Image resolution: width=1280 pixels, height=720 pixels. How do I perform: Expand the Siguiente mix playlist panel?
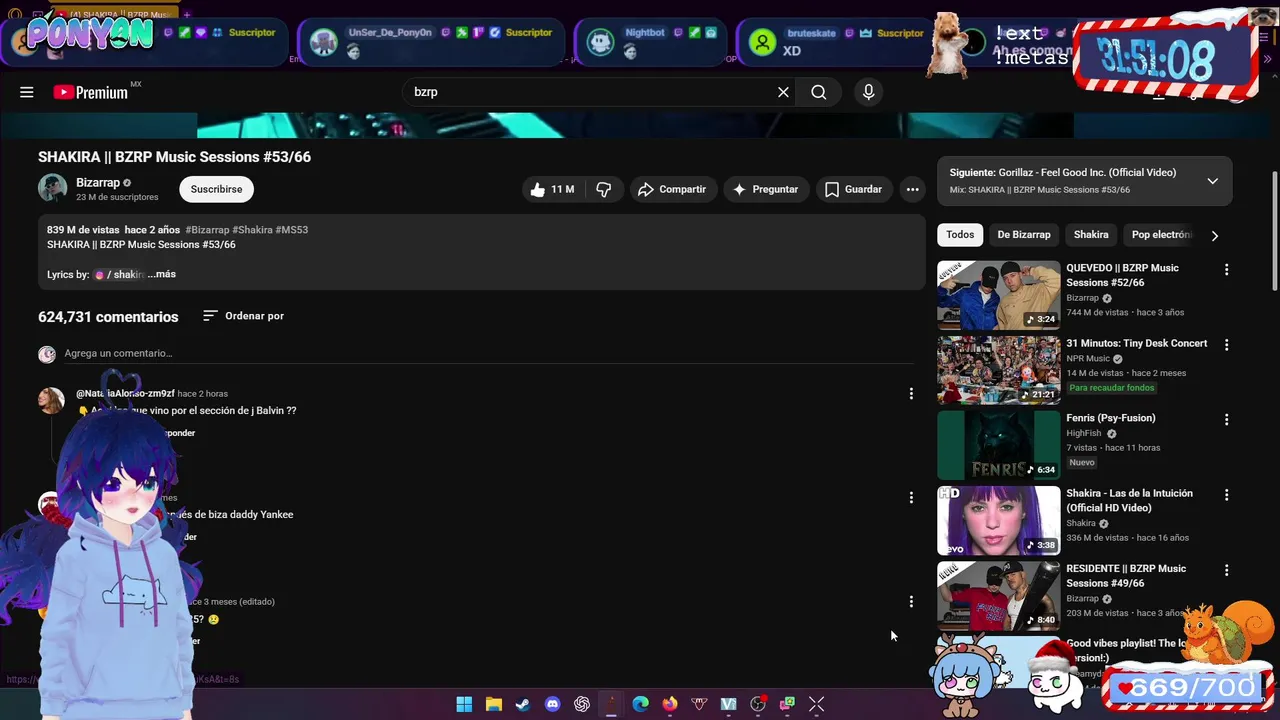click(x=1212, y=181)
